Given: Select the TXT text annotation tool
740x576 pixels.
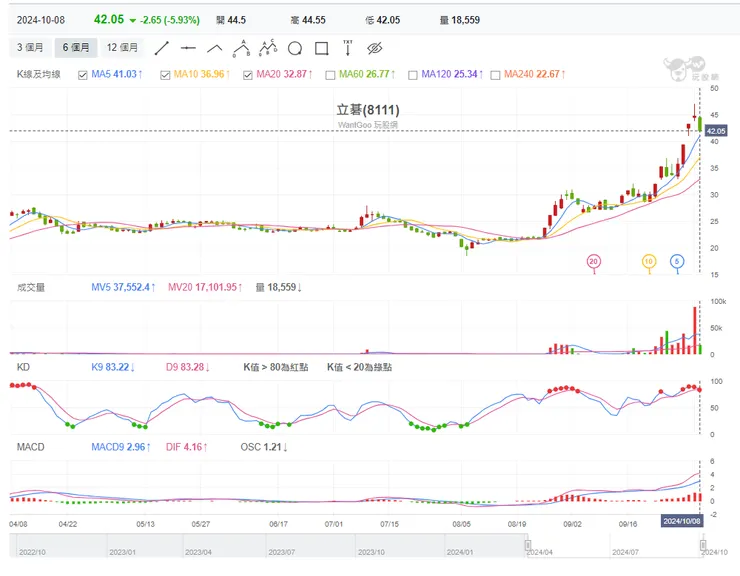Looking at the screenshot, I should point(348,48).
